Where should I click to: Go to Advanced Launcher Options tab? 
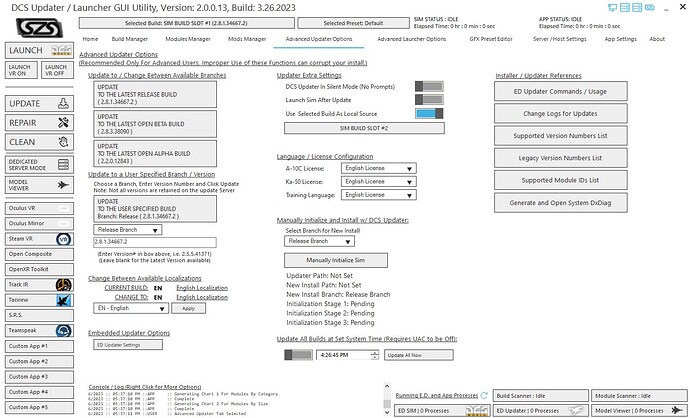(411, 39)
